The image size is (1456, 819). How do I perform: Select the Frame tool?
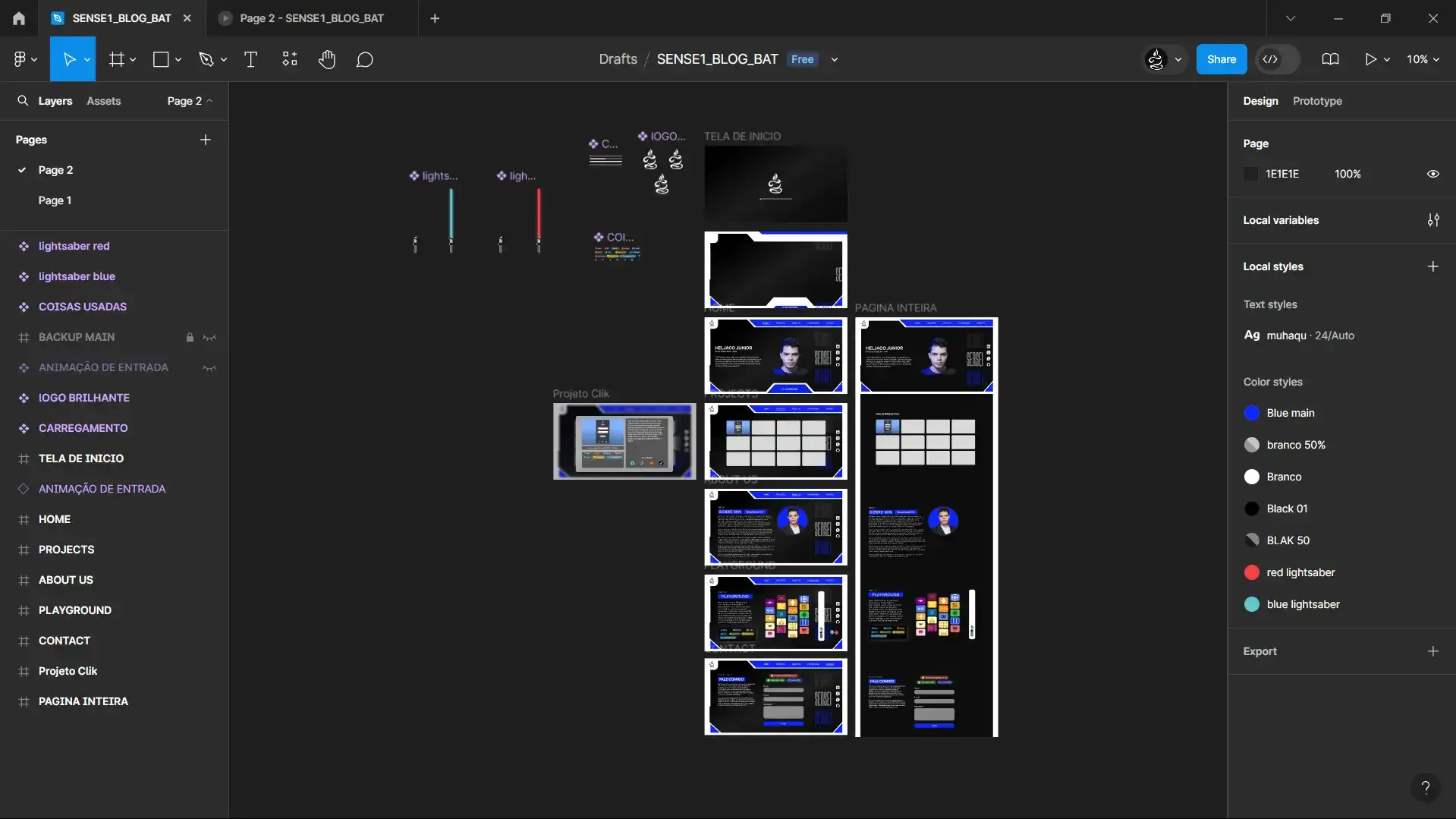(116, 59)
